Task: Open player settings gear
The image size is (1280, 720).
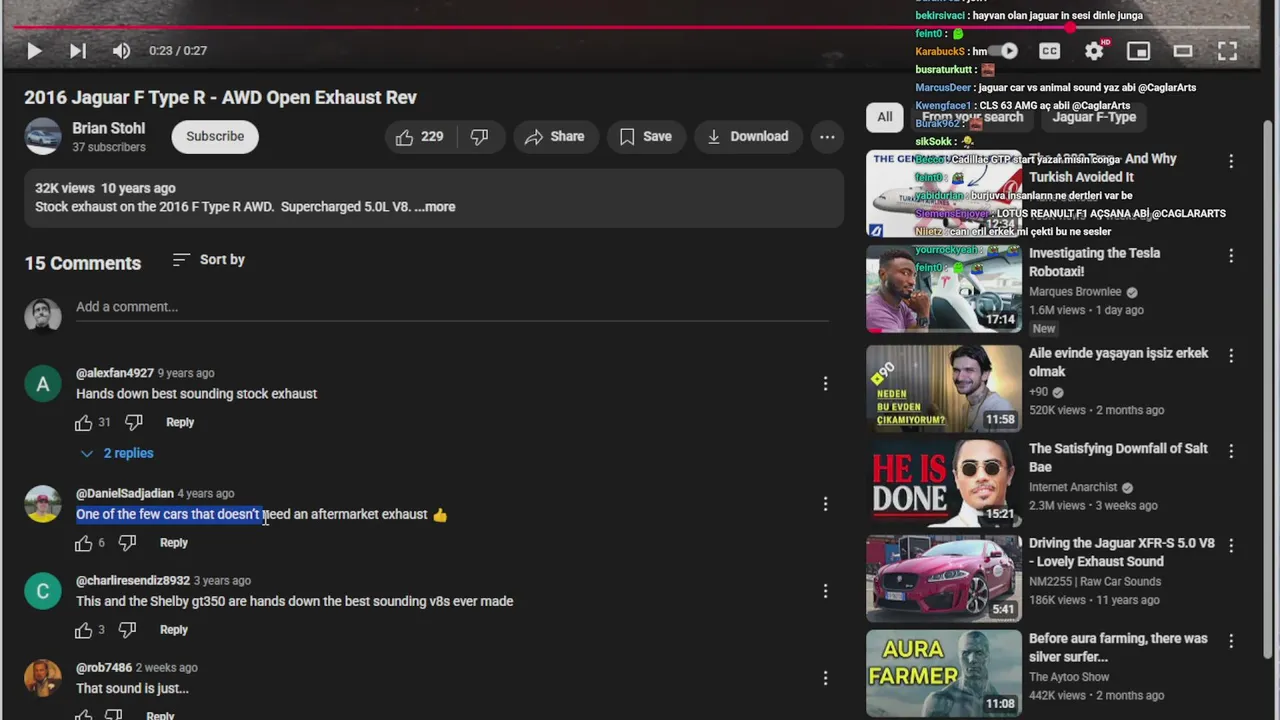Action: tap(1095, 50)
